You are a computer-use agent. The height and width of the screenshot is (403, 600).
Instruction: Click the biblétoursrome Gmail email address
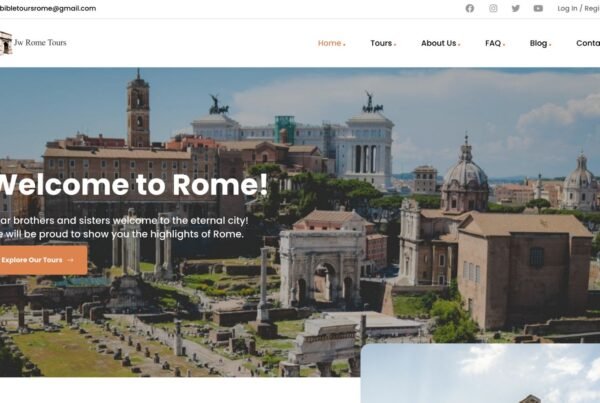[x=48, y=8]
